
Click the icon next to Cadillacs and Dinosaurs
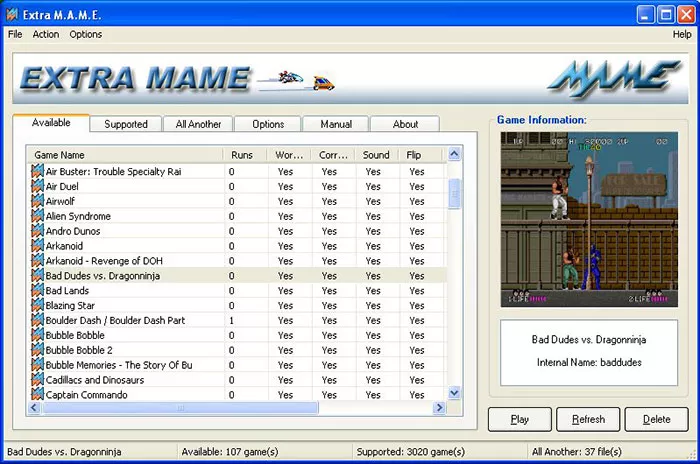click(38, 380)
